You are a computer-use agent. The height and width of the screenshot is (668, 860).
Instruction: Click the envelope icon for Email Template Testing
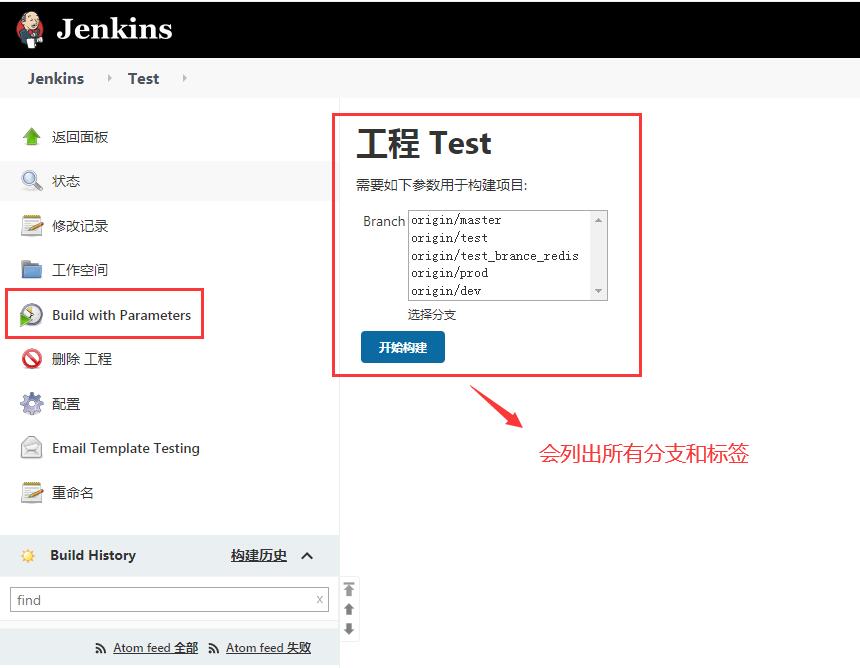(x=31, y=448)
